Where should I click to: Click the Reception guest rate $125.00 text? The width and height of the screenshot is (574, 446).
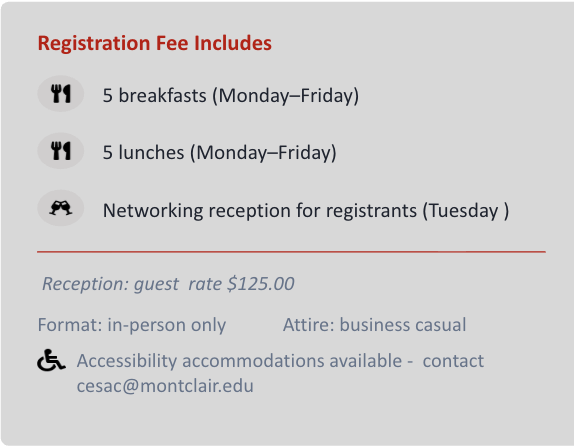[168, 284]
